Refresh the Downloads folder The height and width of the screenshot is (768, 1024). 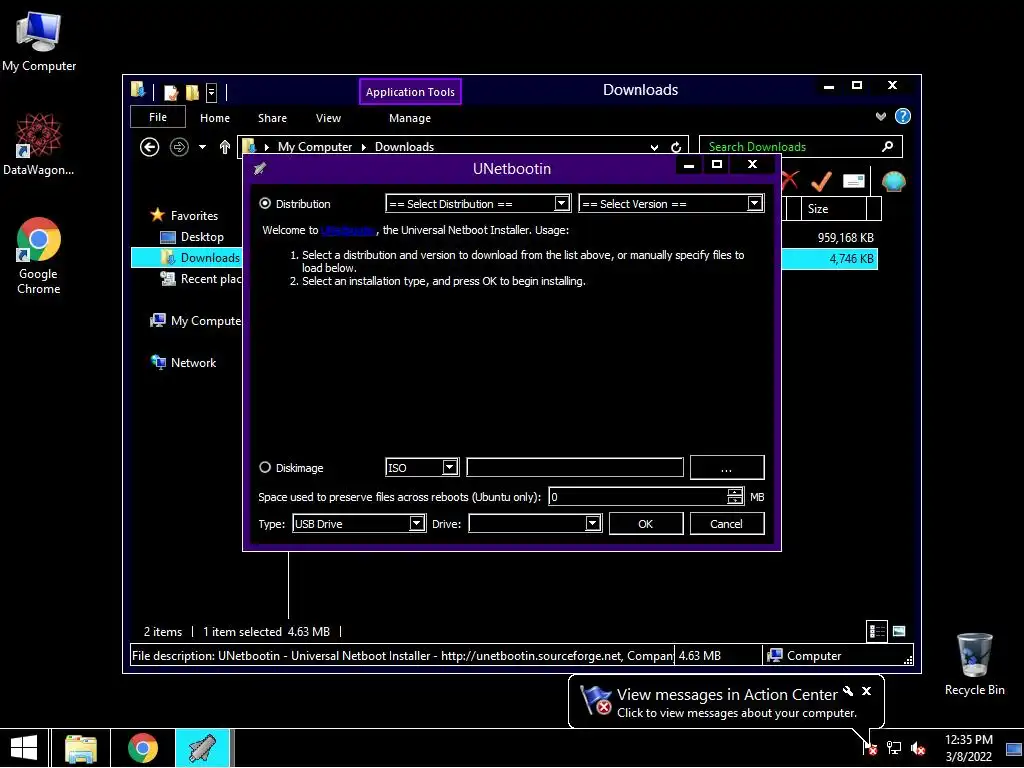(x=676, y=148)
